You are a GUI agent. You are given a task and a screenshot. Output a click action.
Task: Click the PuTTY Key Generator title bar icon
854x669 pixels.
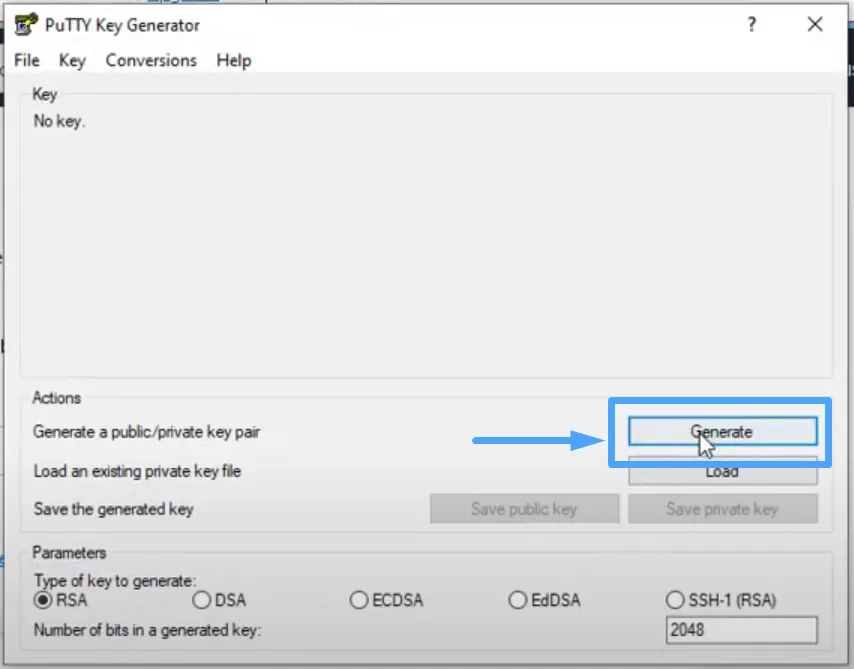pos(26,25)
